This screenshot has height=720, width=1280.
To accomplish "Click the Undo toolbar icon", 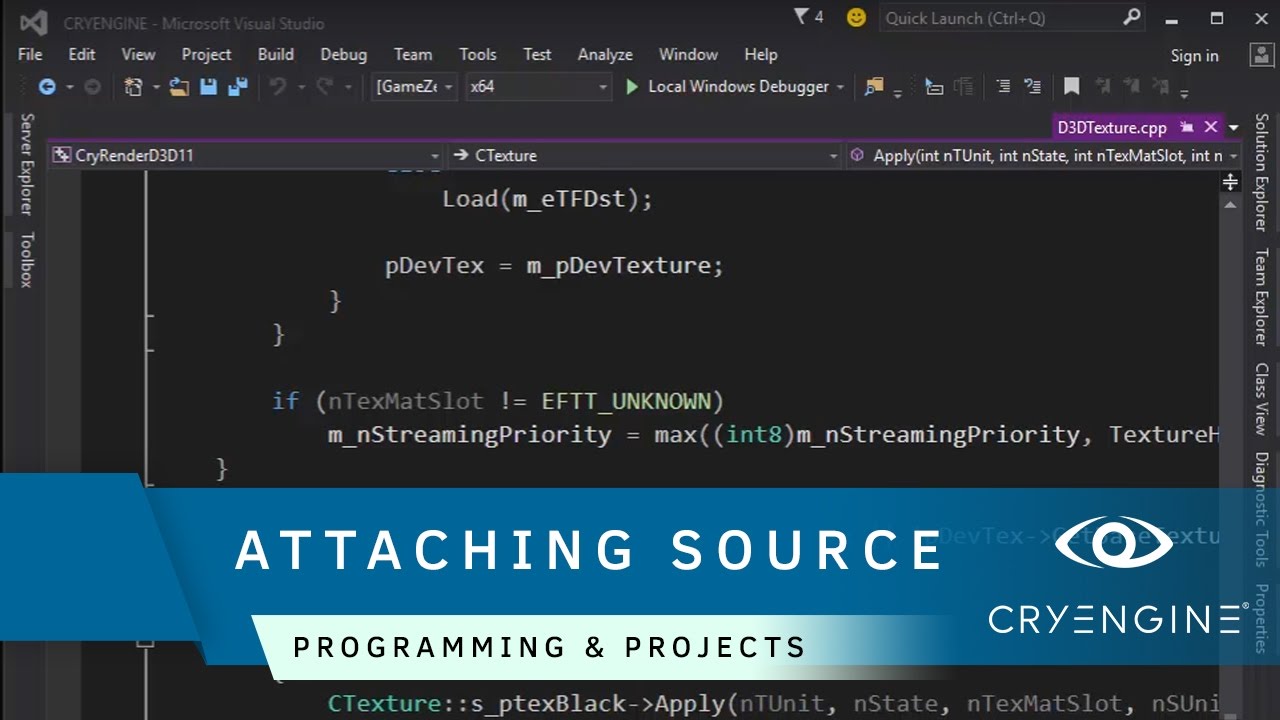I will [278, 87].
